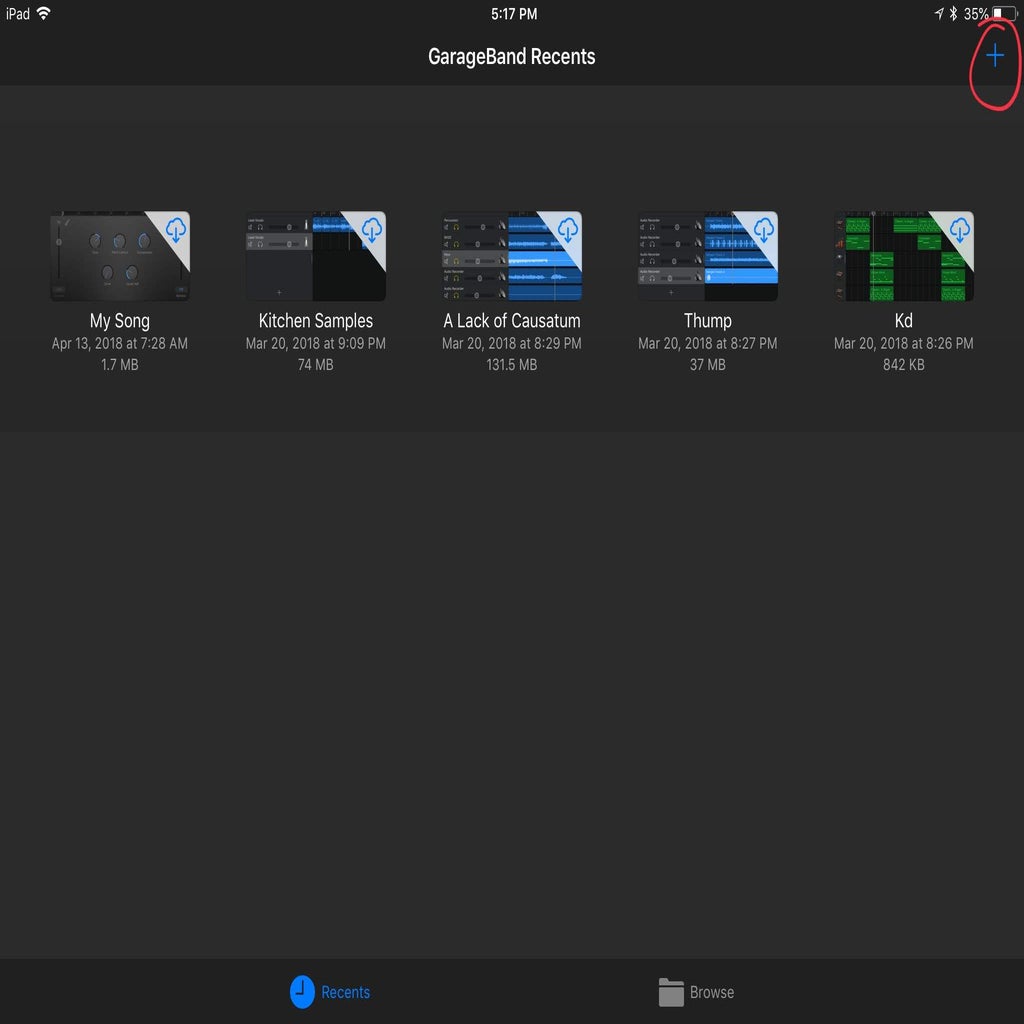This screenshot has height=1024, width=1024.
Task: Tap the battery indicator in status bar
Action: click(x=1004, y=14)
